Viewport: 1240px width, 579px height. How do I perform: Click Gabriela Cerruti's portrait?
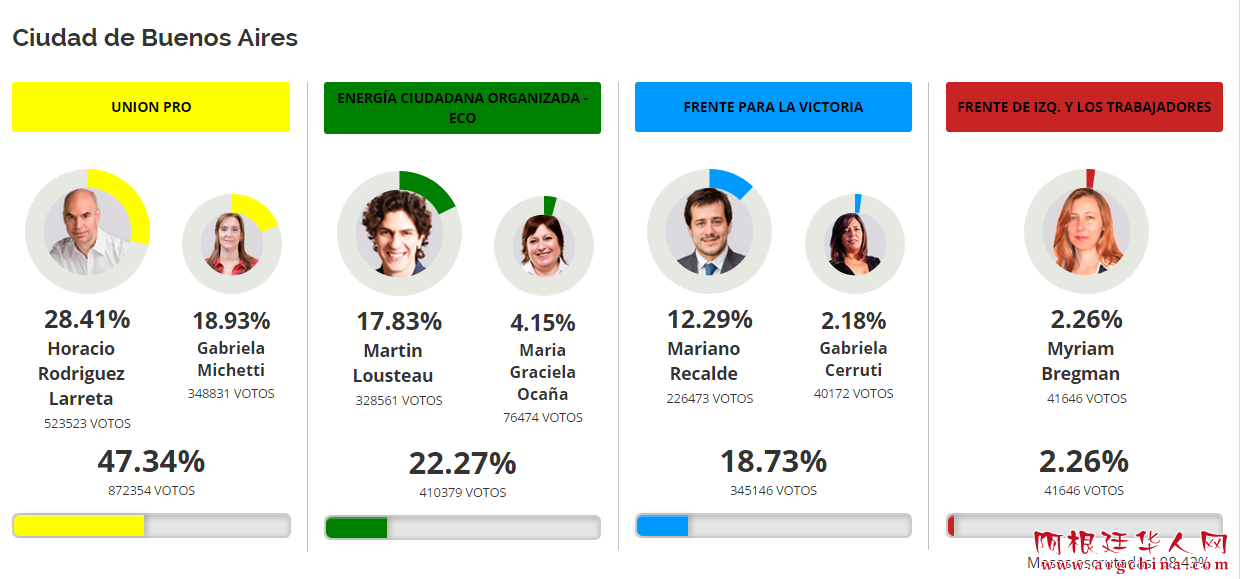[x=854, y=244]
